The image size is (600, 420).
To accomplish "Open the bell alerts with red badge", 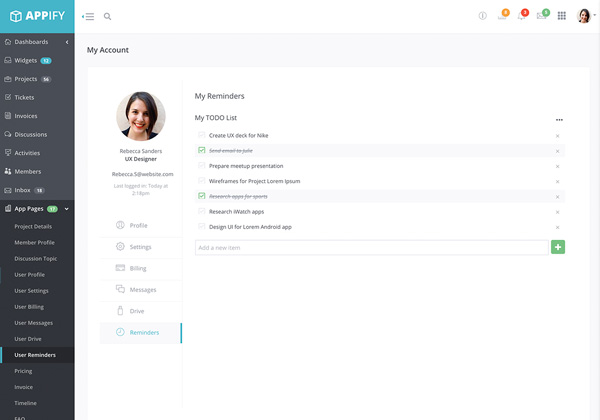I will pyautogui.click(x=522, y=15).
